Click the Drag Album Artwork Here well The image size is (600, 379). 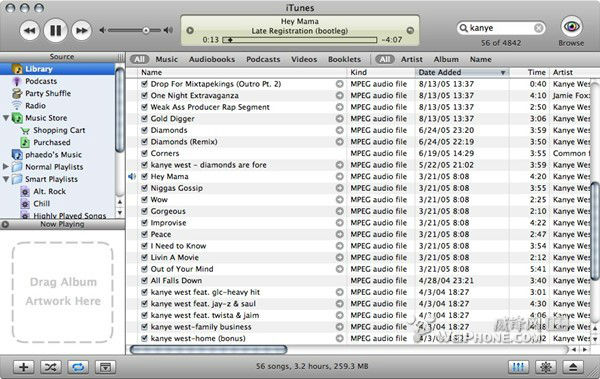tap(63, 292)
